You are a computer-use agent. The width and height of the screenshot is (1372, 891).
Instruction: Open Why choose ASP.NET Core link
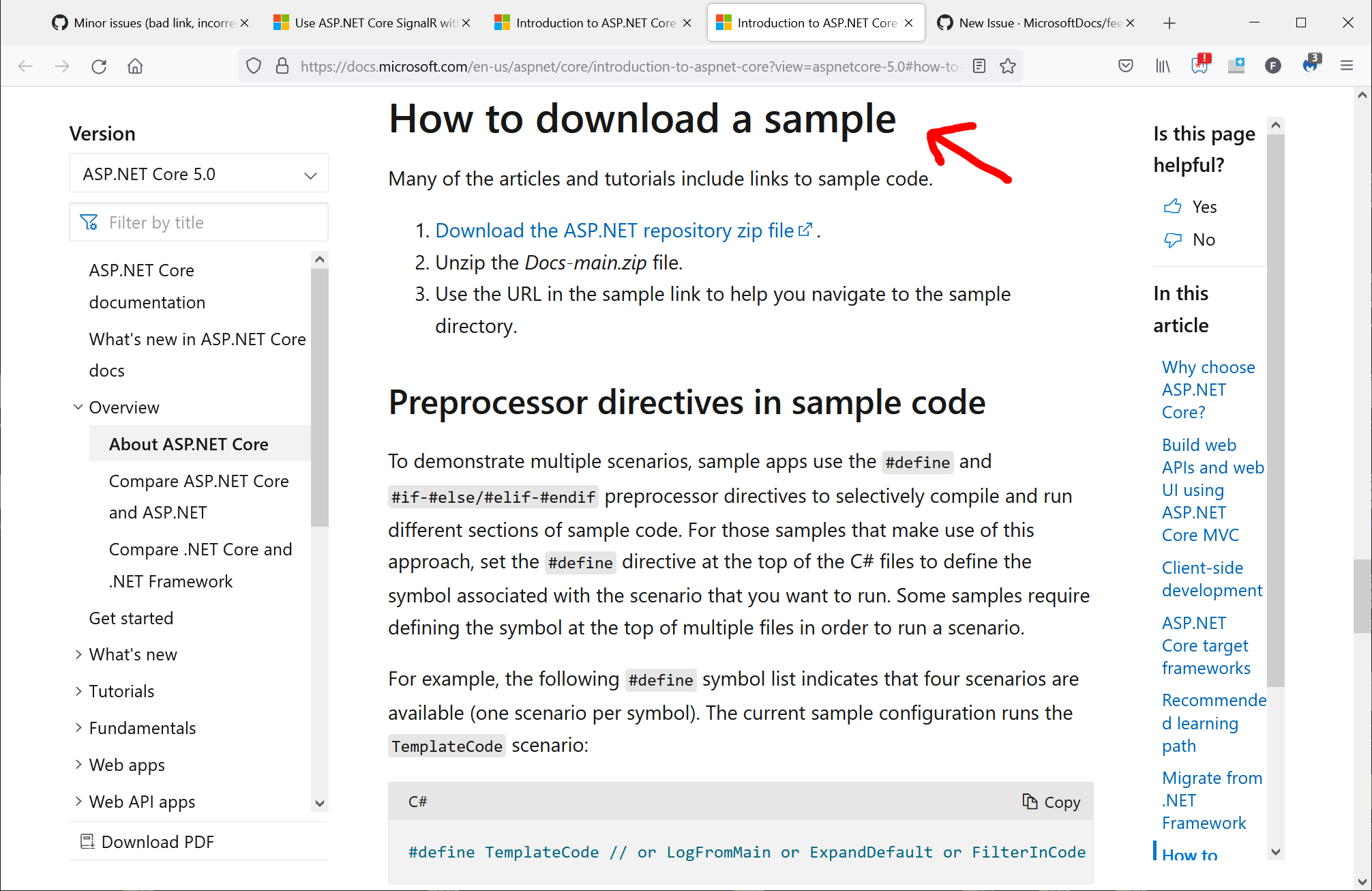(x=1208, y=390)
